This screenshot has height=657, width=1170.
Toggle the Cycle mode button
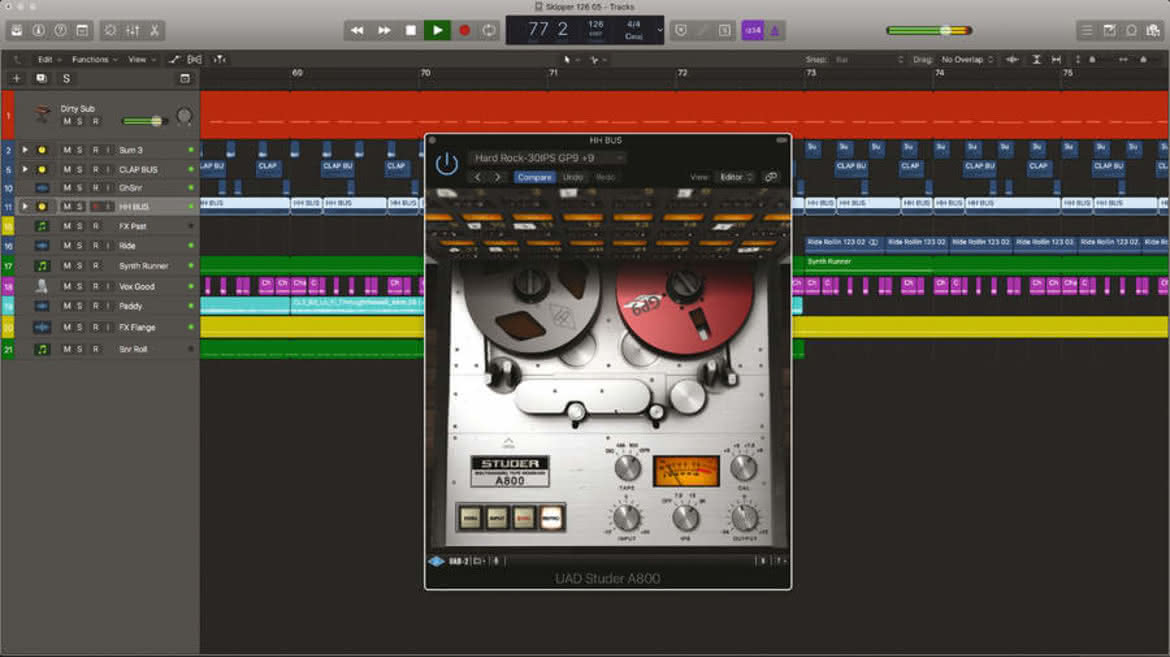[x=489, y=31]
